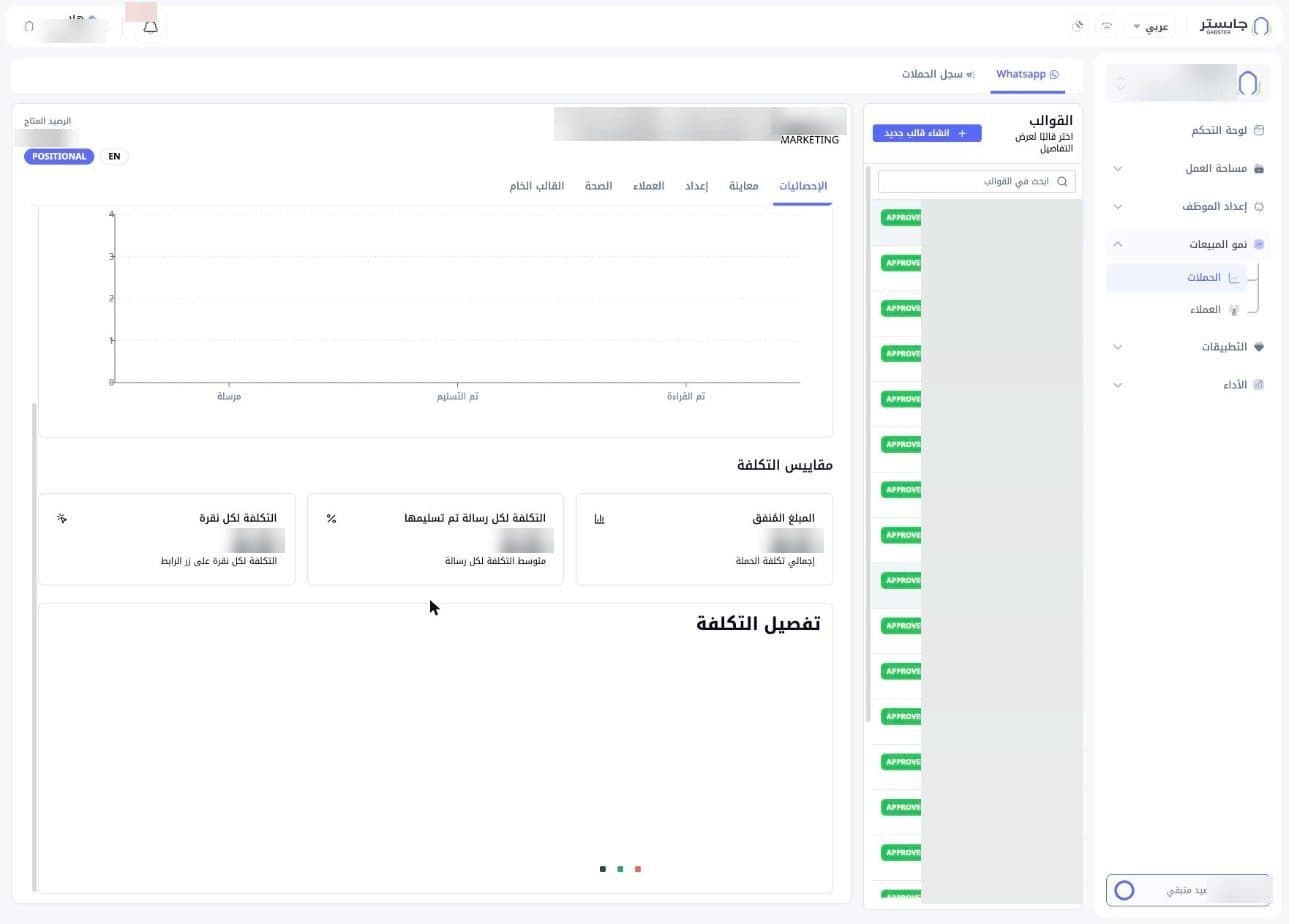
Task: Open the القالب الخام tab
Action: point(536,186)
